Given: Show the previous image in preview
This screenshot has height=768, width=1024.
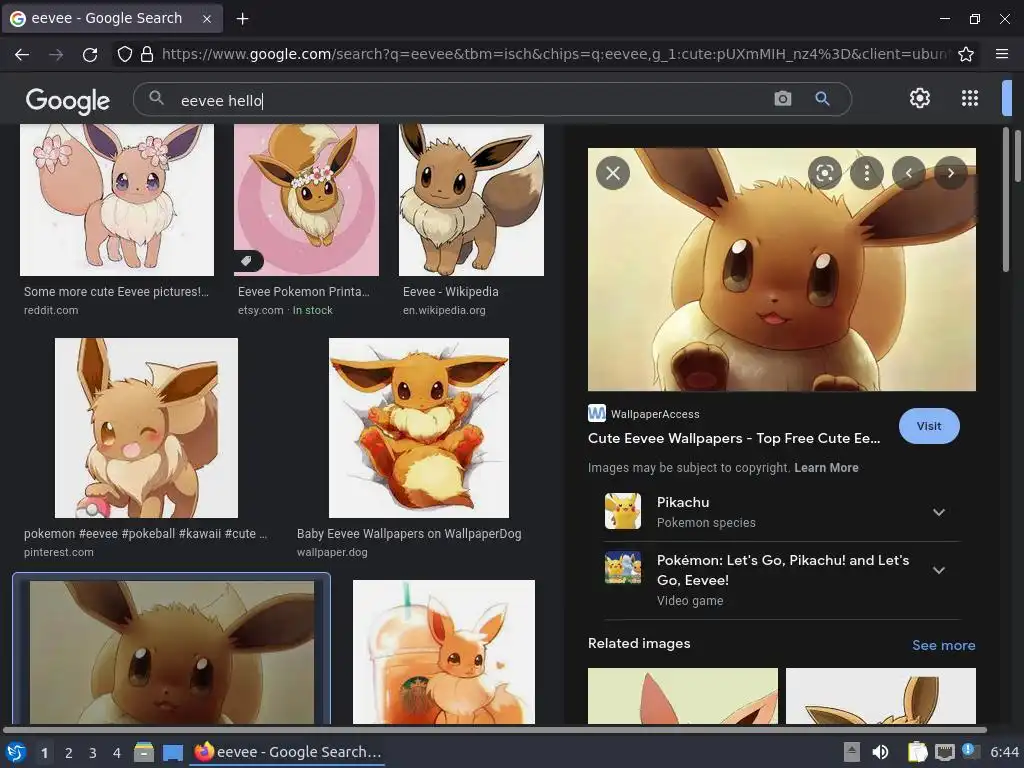Looking at the screenshot, I should [908, 173].
